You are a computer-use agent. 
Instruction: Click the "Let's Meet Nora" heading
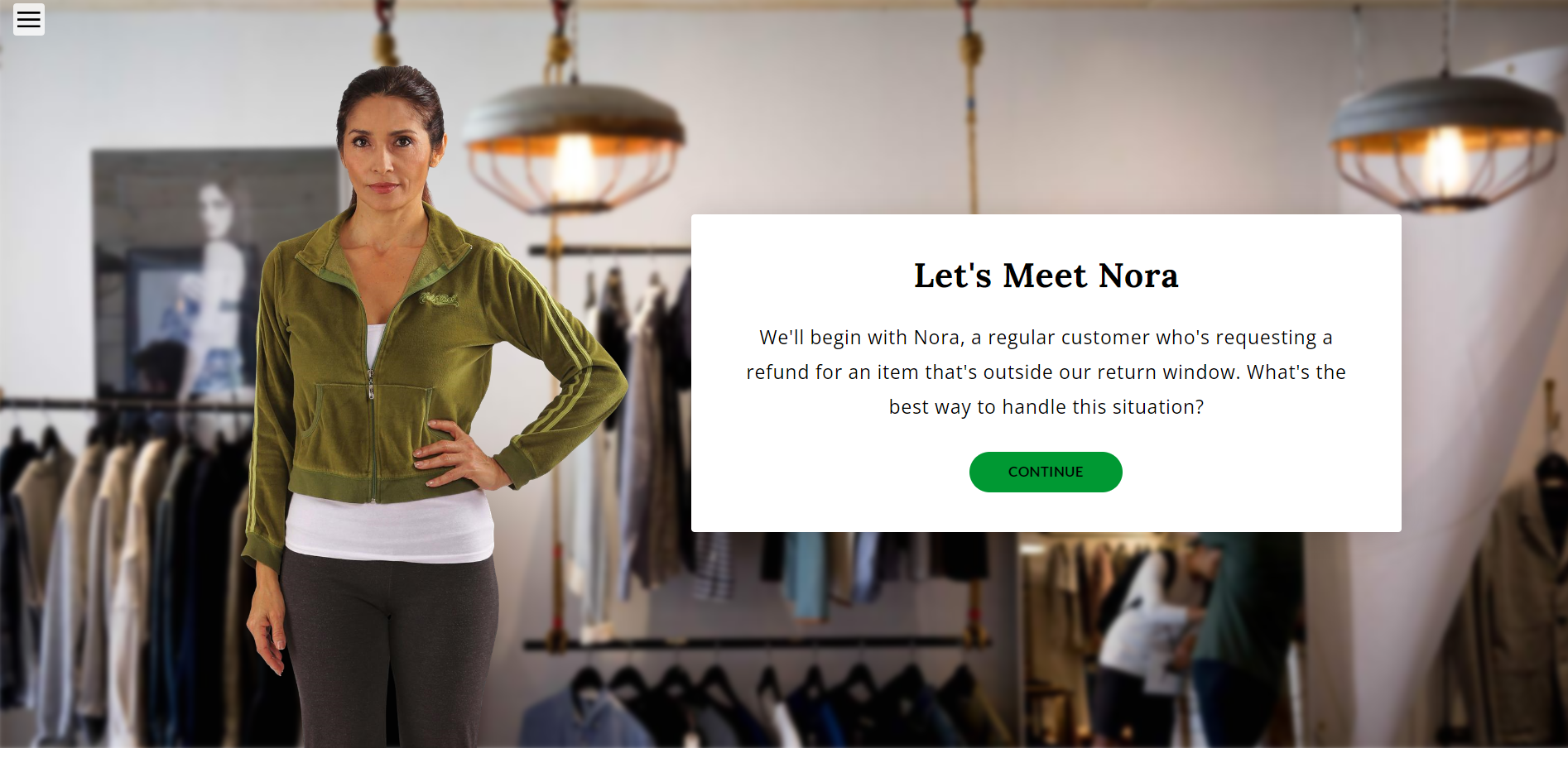[1046, 276]
